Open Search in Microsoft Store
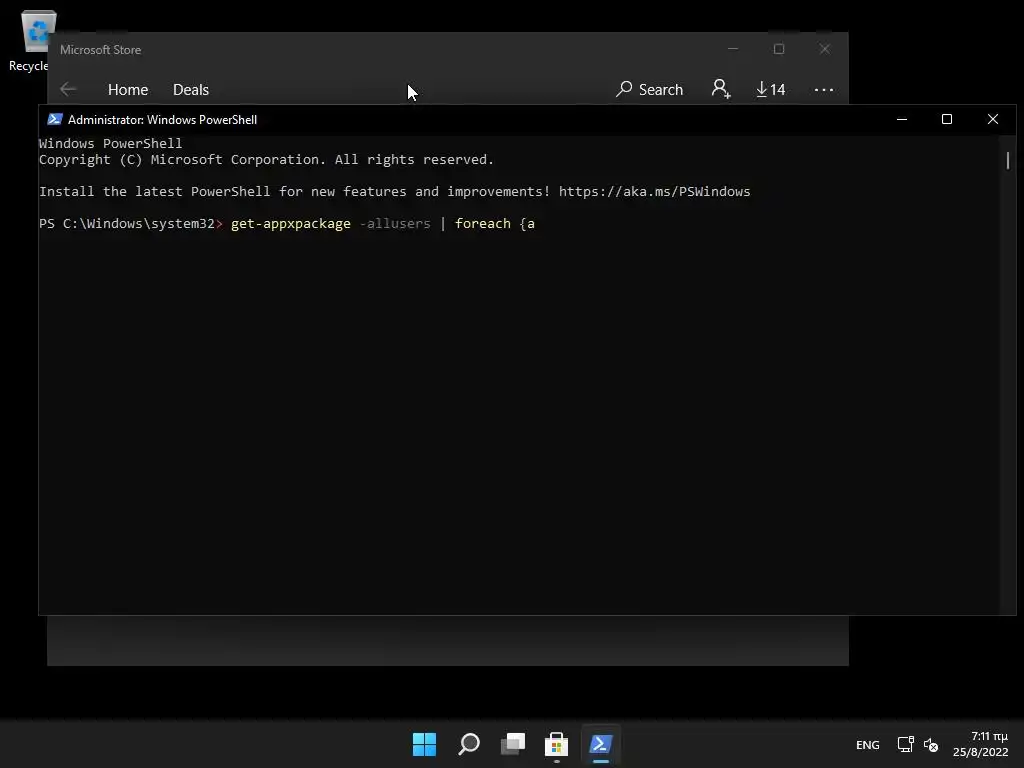 click(650, 89)
